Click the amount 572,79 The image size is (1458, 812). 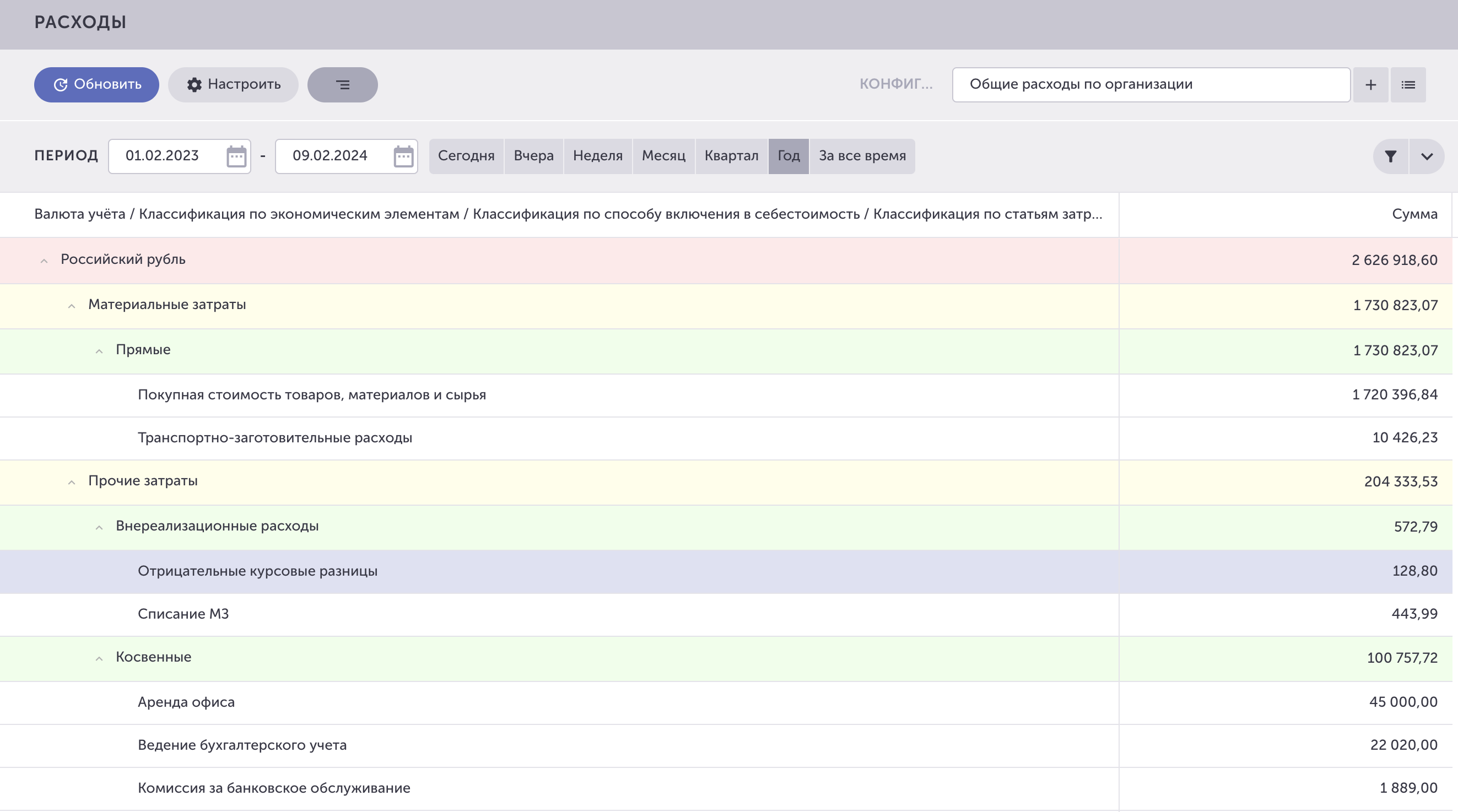1416,527
